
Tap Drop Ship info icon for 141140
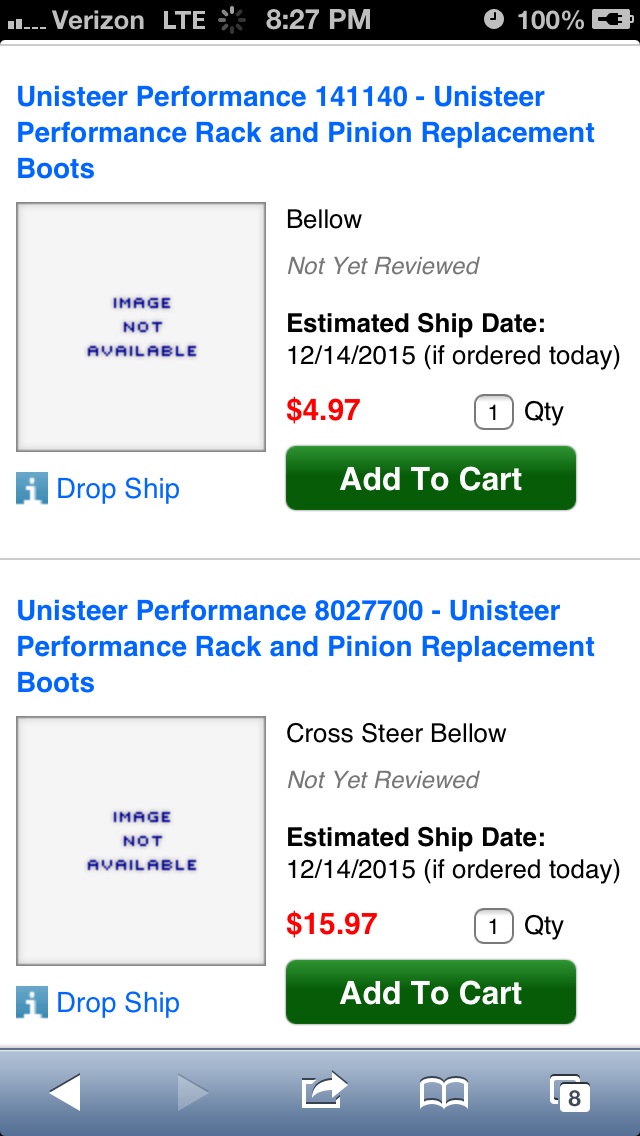pyautogui.click(x=32, y=488)
